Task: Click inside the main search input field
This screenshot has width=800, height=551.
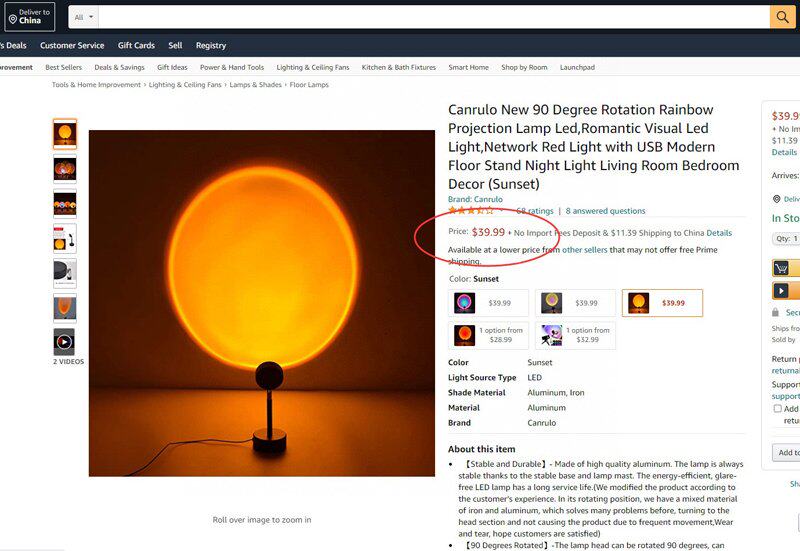Action: coord(430,17)
